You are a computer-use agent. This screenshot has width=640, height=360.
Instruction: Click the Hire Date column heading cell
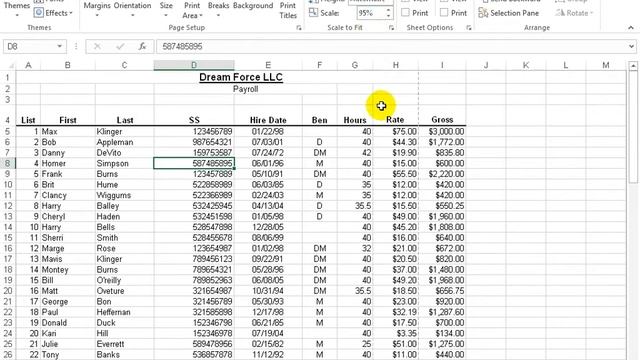click(268, 120)
